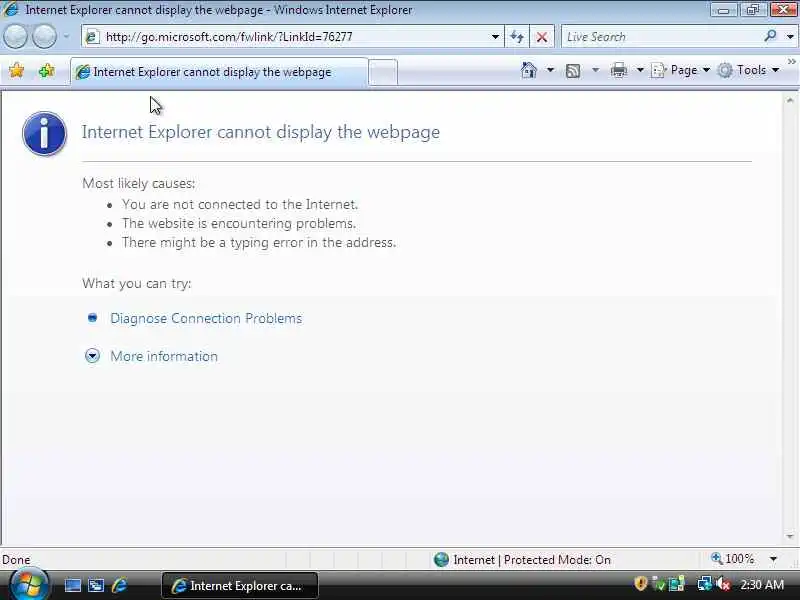Click the tray icon left of the network icon
Viewport: 800px width, 600px height.
(x=677, y=584)
